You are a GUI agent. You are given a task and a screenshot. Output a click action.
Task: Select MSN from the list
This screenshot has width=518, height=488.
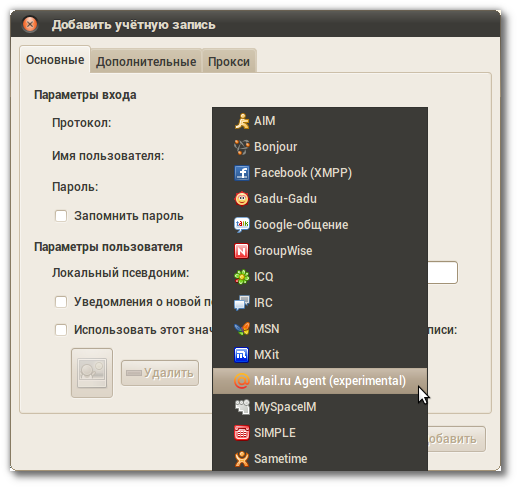pyautogui.click(x=320, y=329)
